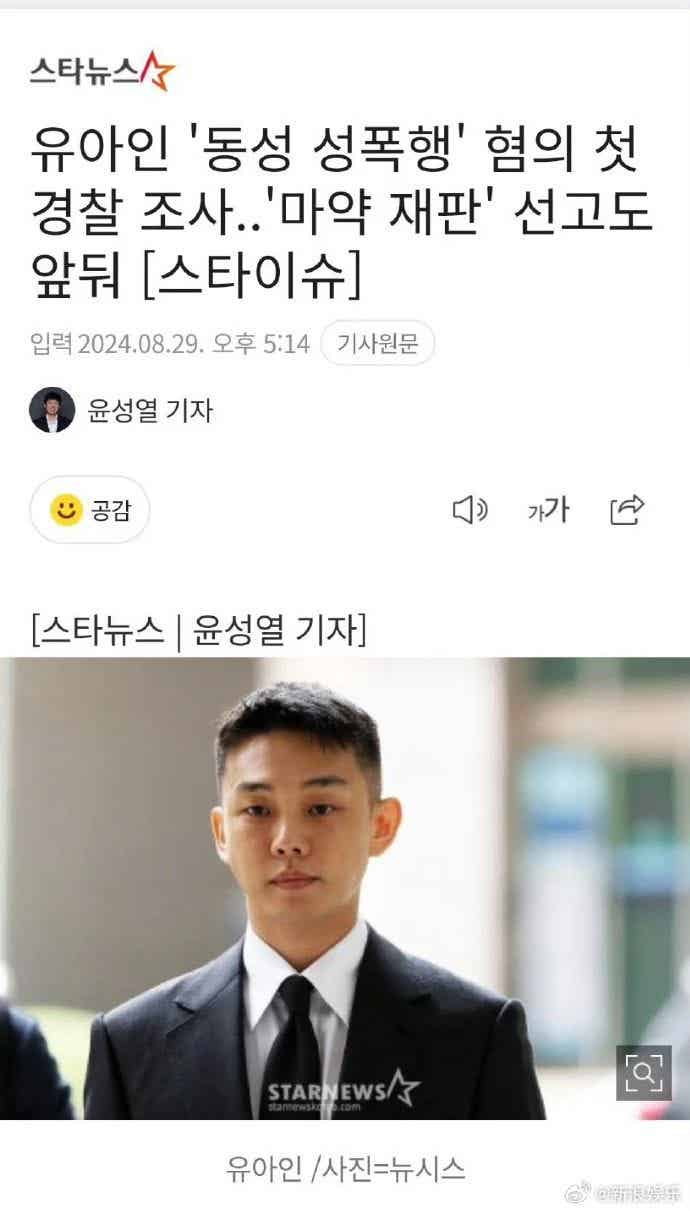Image resolution: width=690 pixels, height=1211 pixels.
Task: Share the article via share icon
Action: (x=627, y=510)
